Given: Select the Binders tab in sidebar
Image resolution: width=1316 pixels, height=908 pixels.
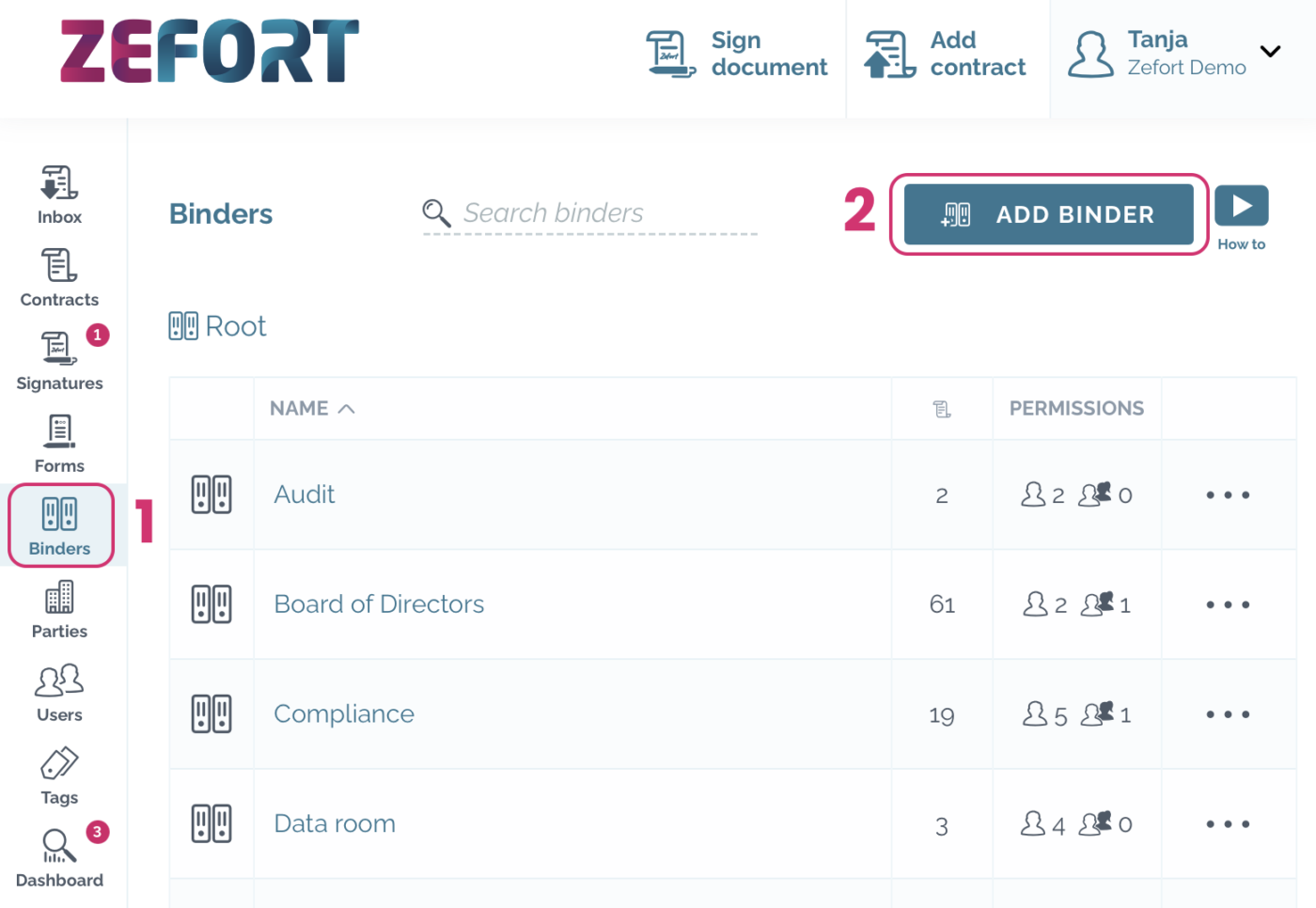Looking at the screenshot, I should point(60,525).
